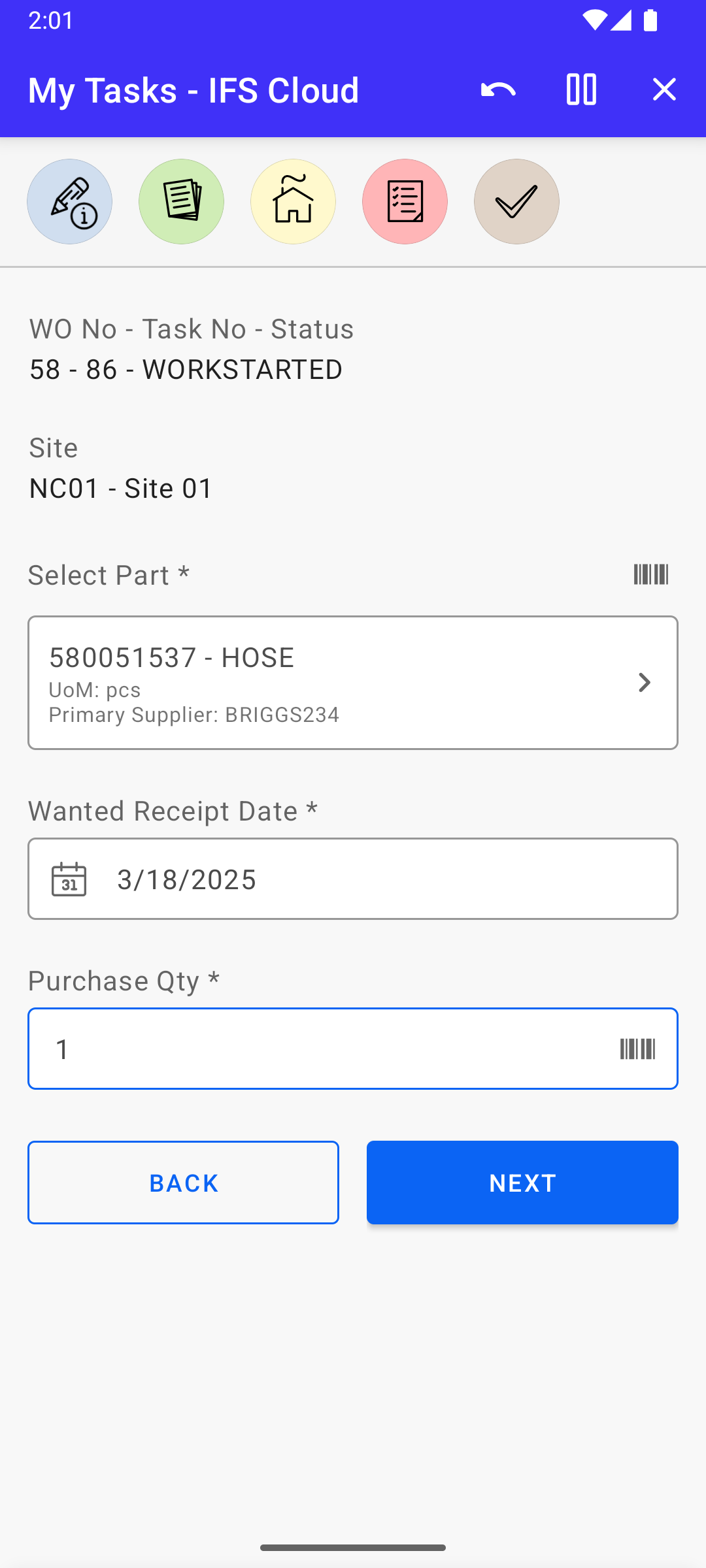Tap the undo arrow in header
The image size is (706, 1568).
[x=498, y=90]
